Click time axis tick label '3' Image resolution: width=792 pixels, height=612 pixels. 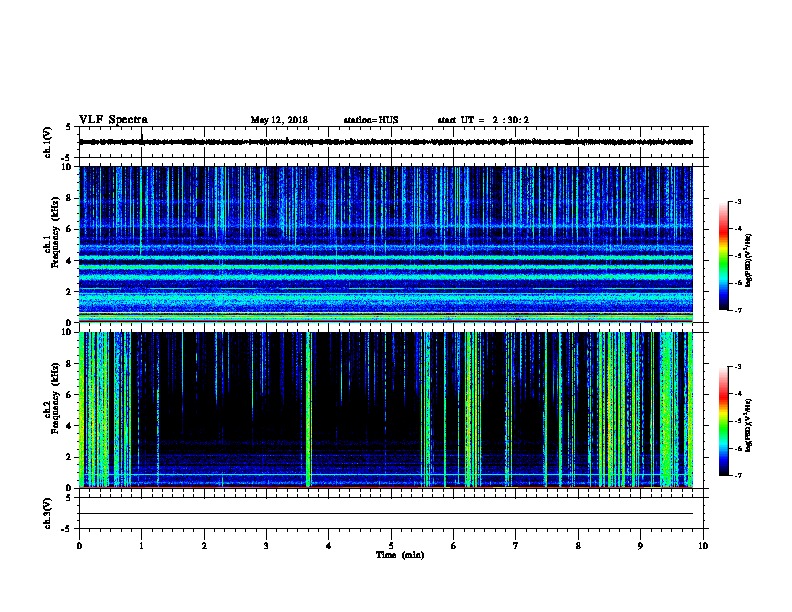point(266,546)
